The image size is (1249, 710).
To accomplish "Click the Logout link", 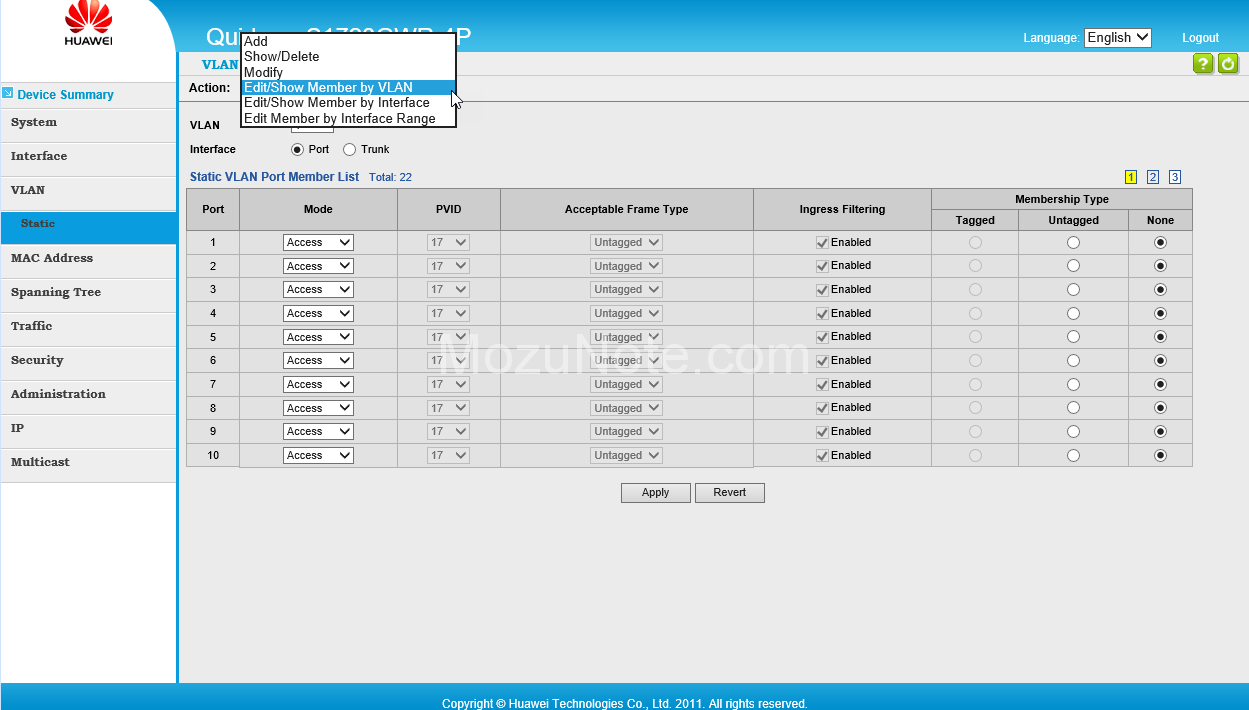I will coord(1200,38).
